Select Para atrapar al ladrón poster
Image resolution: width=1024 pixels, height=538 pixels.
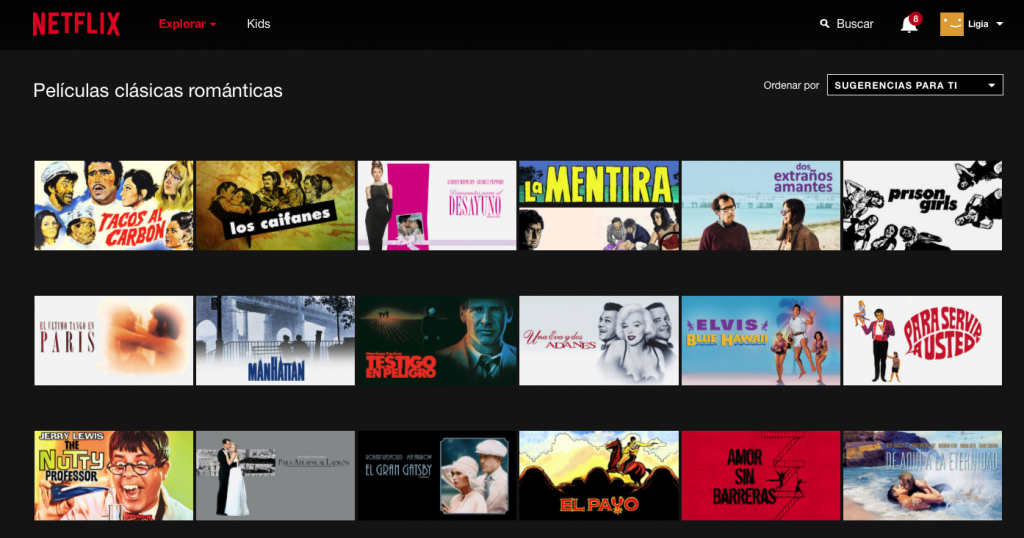pos(276,475)
